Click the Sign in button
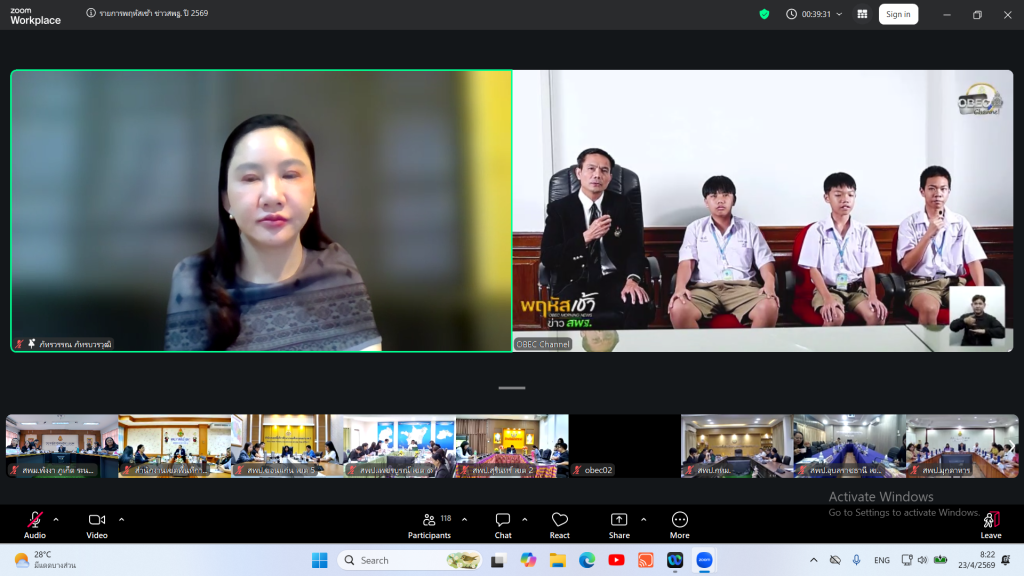Viewport: 1024px width, 576px height. click(x=898, y=14)
